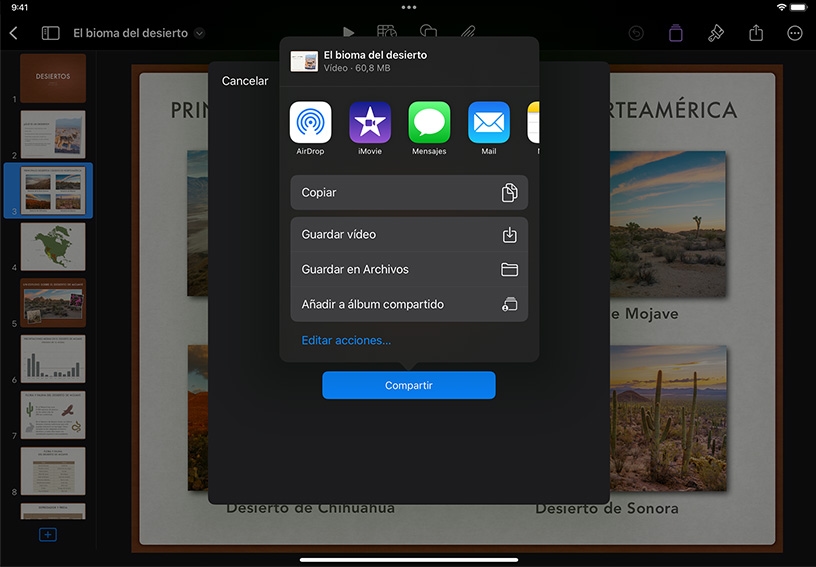Select the Sonora desert cactus photo
The height and width of the screenshot is (567, 816).
pyautogui.click(x=668, y=418)
